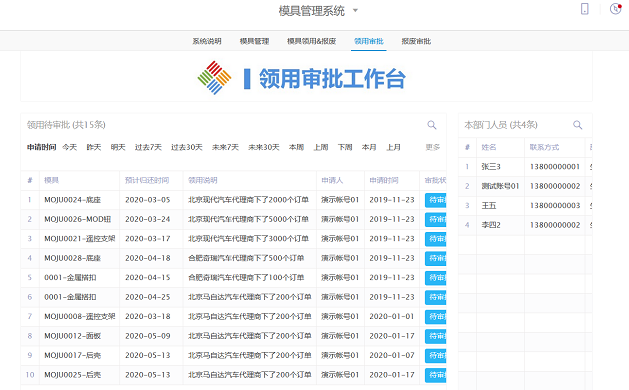Search icon in 本部门人员 panel
Viewport: 629px width, 390px height.
pos(577,125)
